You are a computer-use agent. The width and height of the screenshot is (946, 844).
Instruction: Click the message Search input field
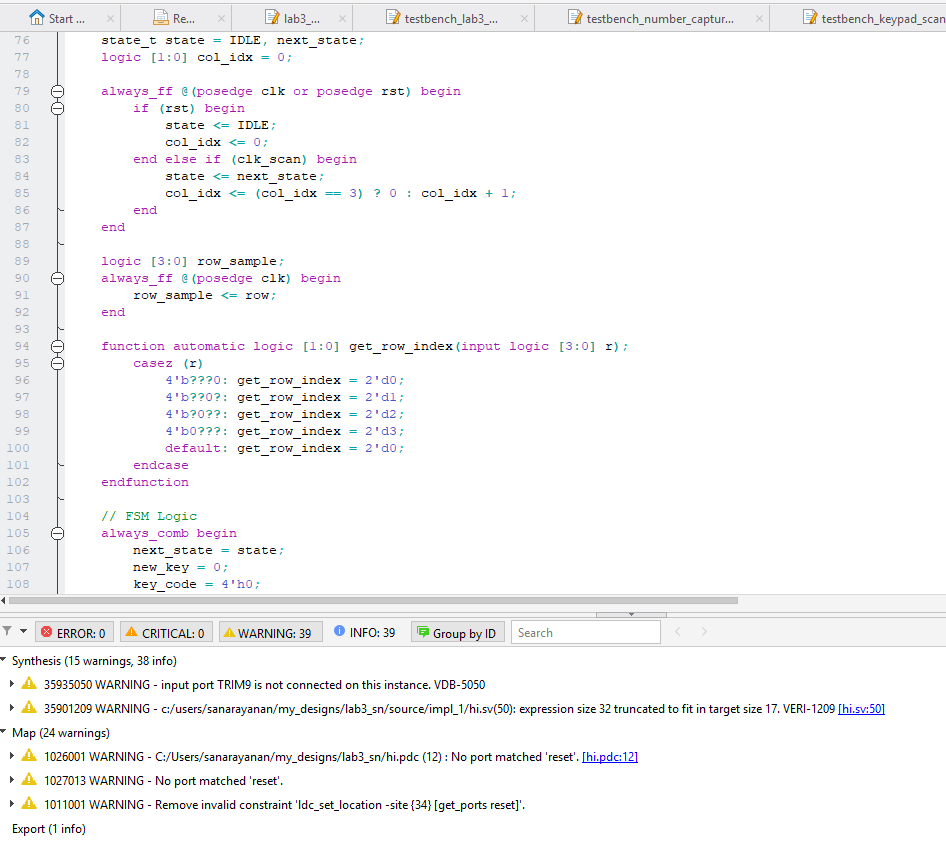585,633
